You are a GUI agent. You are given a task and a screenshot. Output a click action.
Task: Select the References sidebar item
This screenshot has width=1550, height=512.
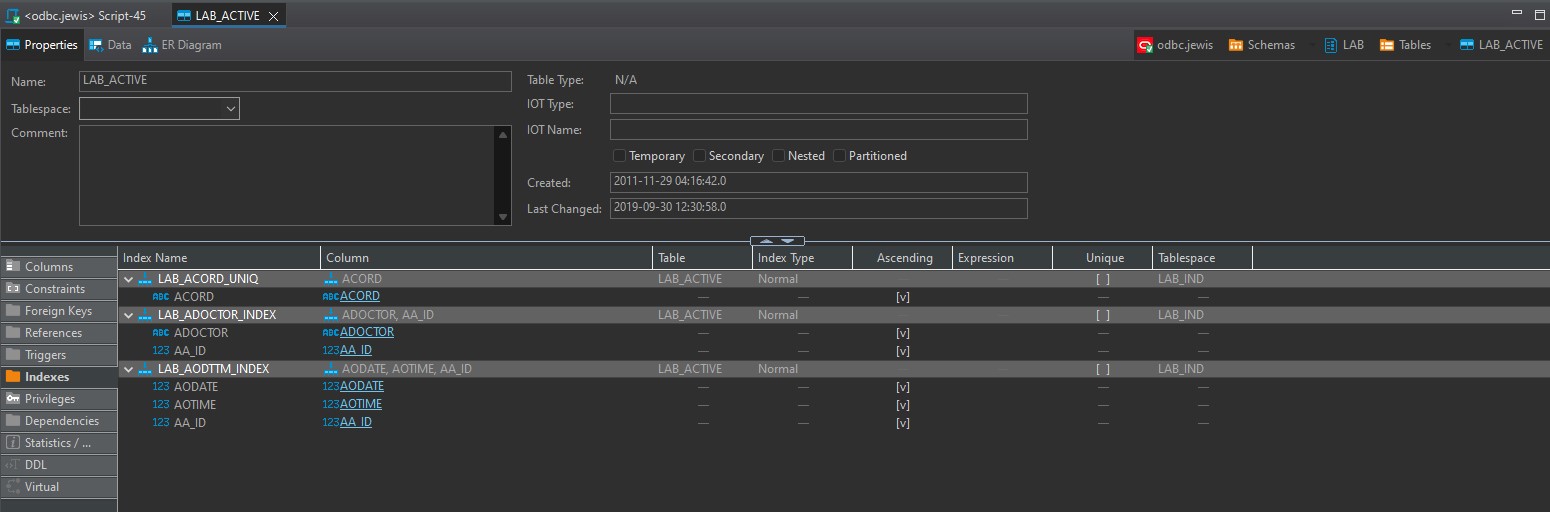pos(58,333)
